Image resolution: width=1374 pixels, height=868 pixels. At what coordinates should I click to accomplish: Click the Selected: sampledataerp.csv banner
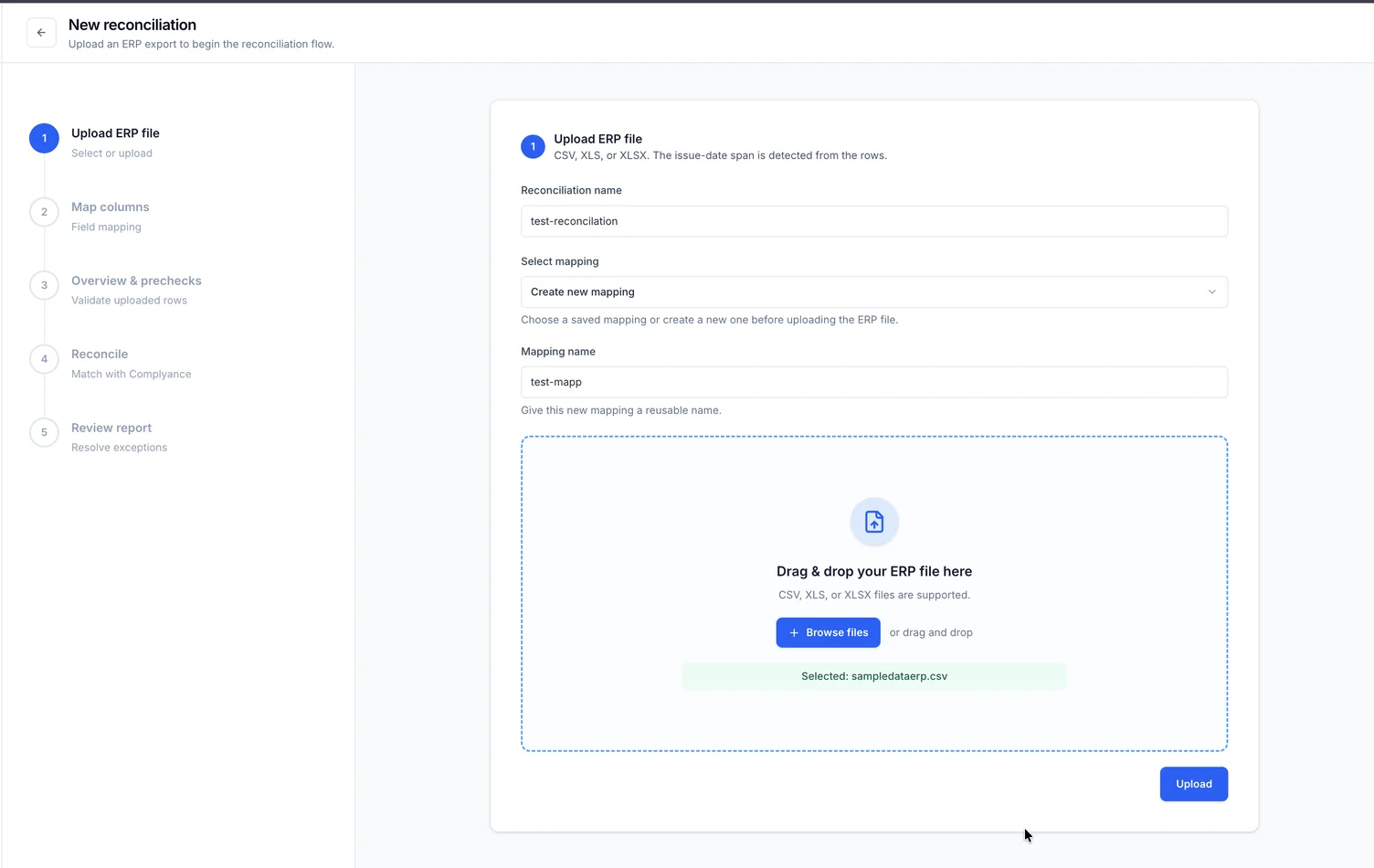[874, 676]
